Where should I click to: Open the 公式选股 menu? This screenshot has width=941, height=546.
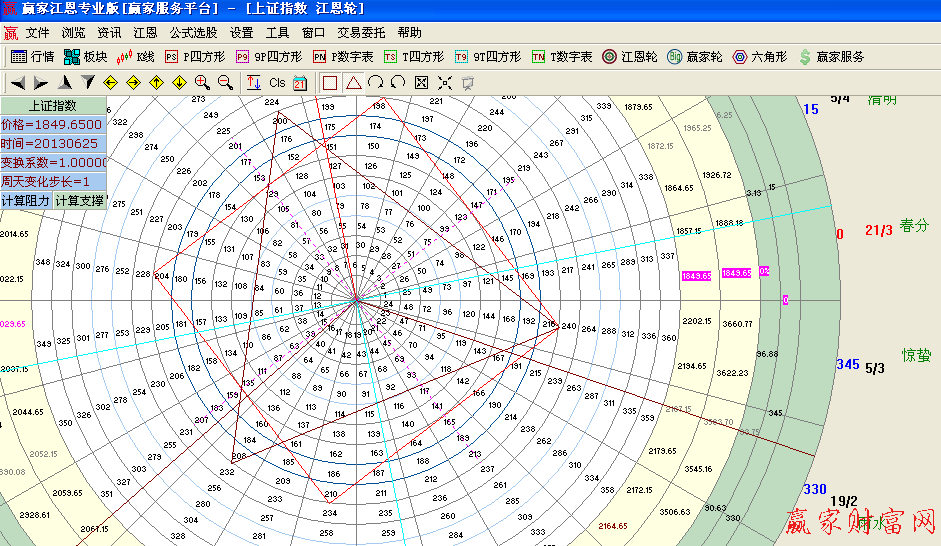click(193, 32)
